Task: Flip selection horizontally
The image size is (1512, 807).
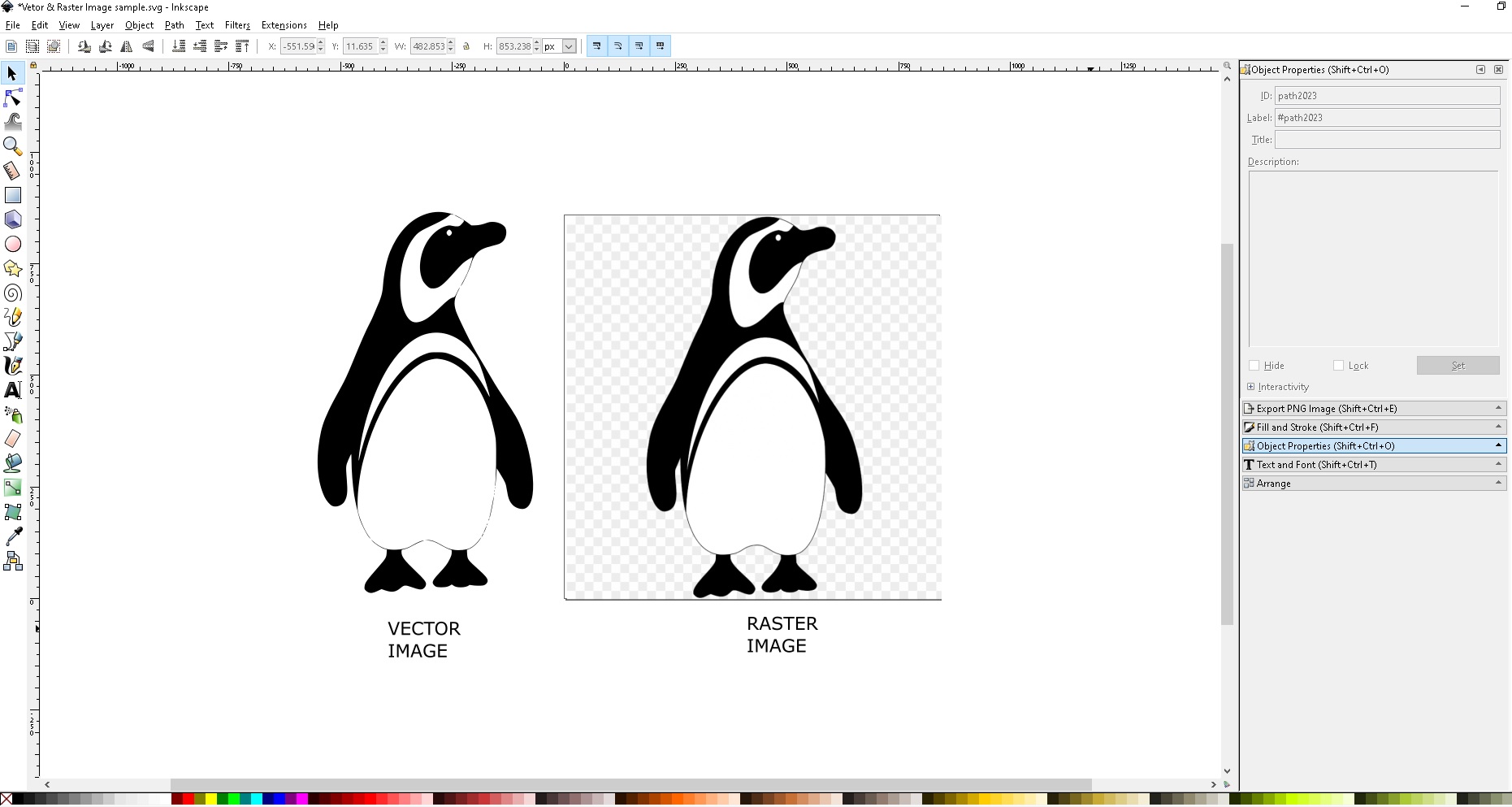Action: (127, 46)
